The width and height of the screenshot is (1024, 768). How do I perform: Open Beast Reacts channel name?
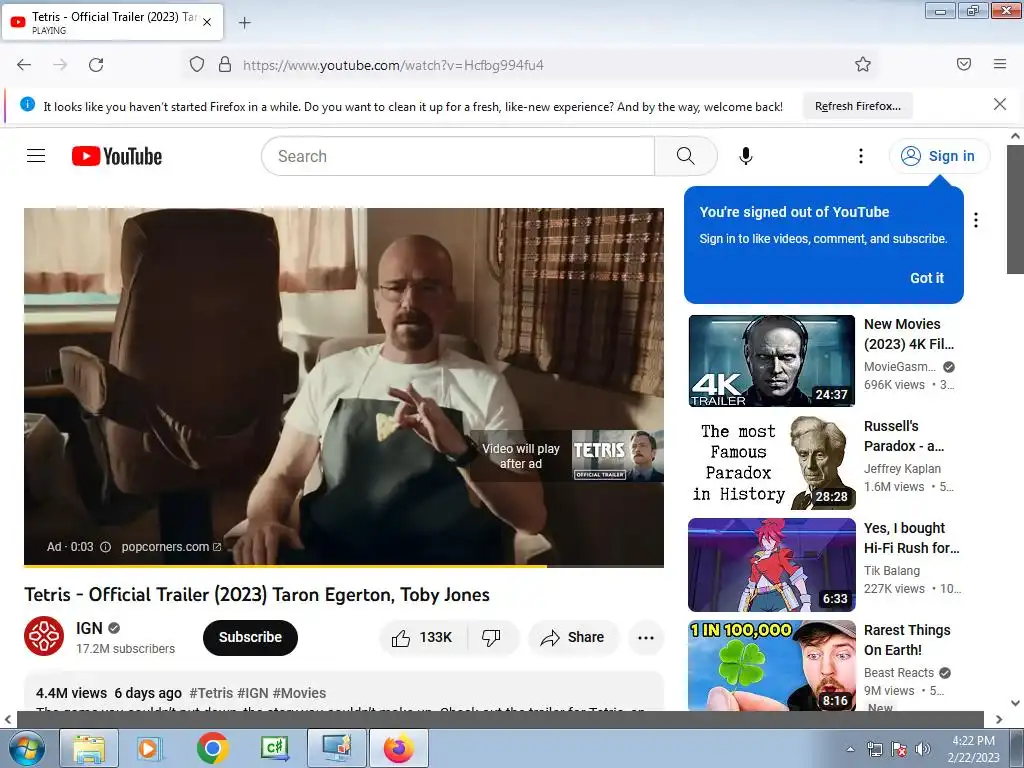899,673
